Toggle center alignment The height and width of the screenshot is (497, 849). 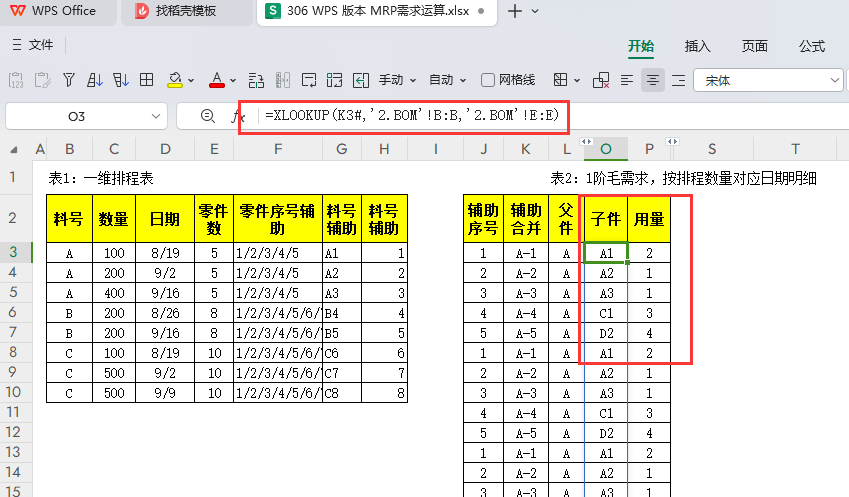[653, 80]
